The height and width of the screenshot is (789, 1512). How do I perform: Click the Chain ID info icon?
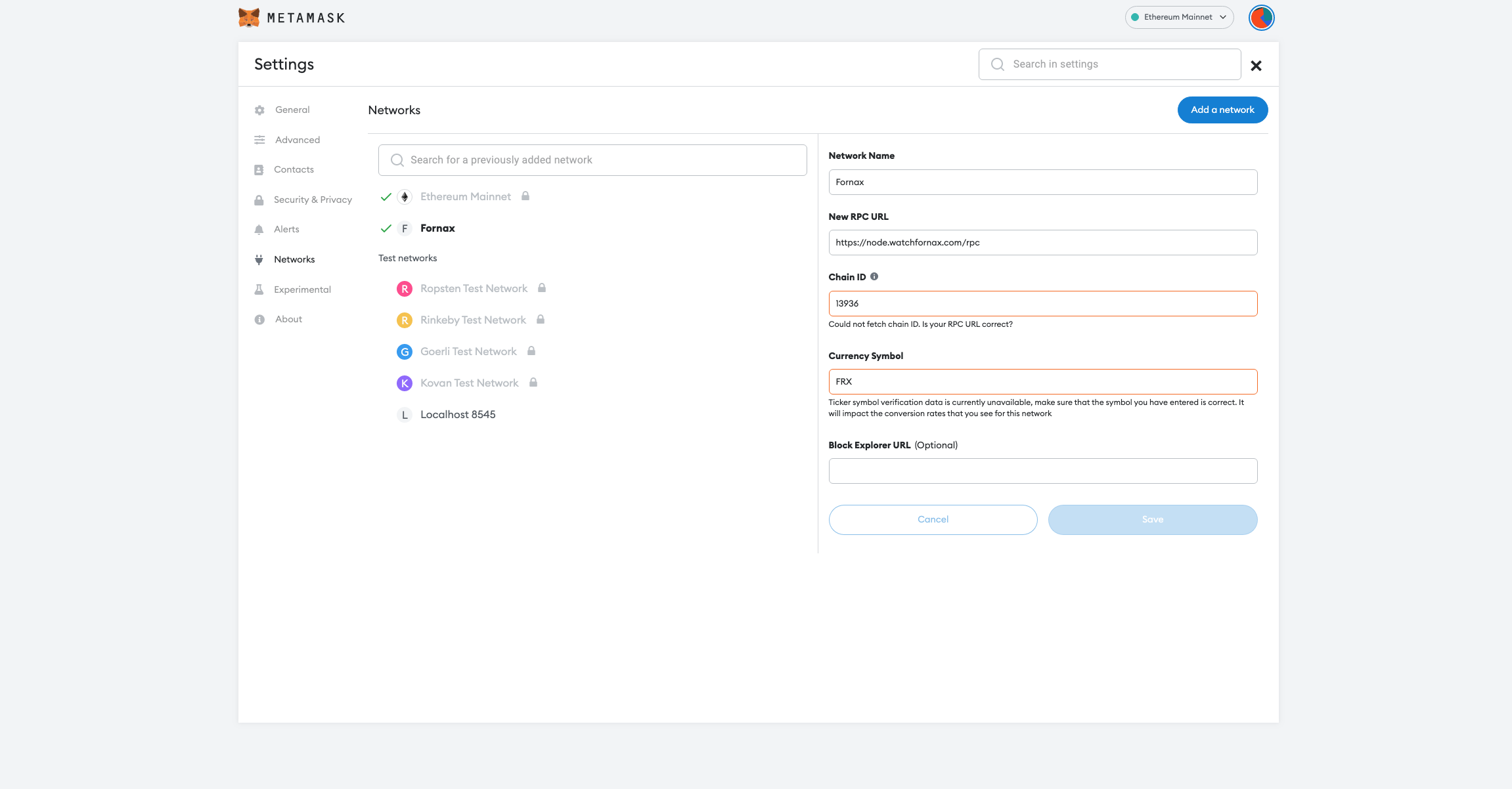pos(874,277)
